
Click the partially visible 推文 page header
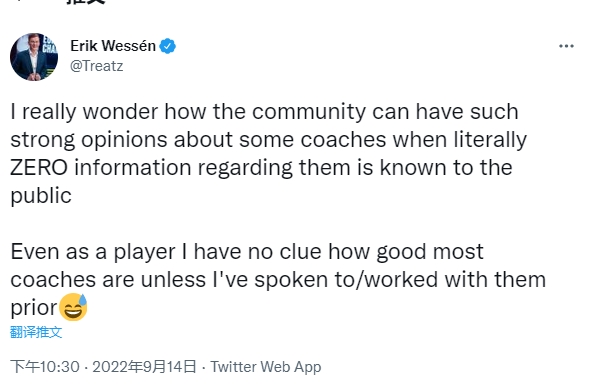(x=87, y=2)
